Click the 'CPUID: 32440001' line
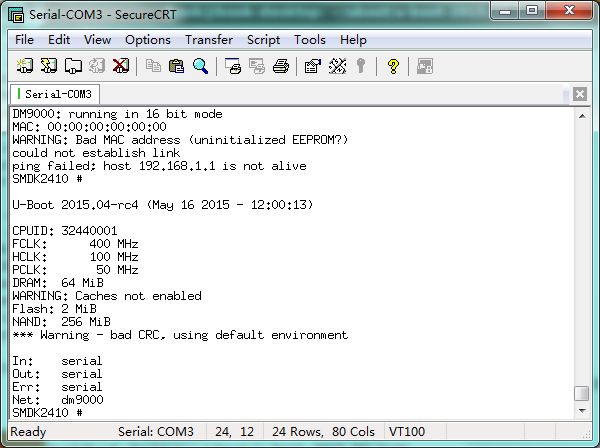The height and width of the screenshot is (448, 600). pos(65,231)
